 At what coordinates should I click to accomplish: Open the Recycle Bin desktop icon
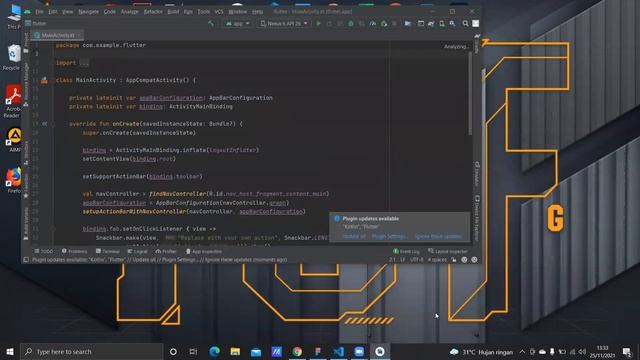pos(13,58)
